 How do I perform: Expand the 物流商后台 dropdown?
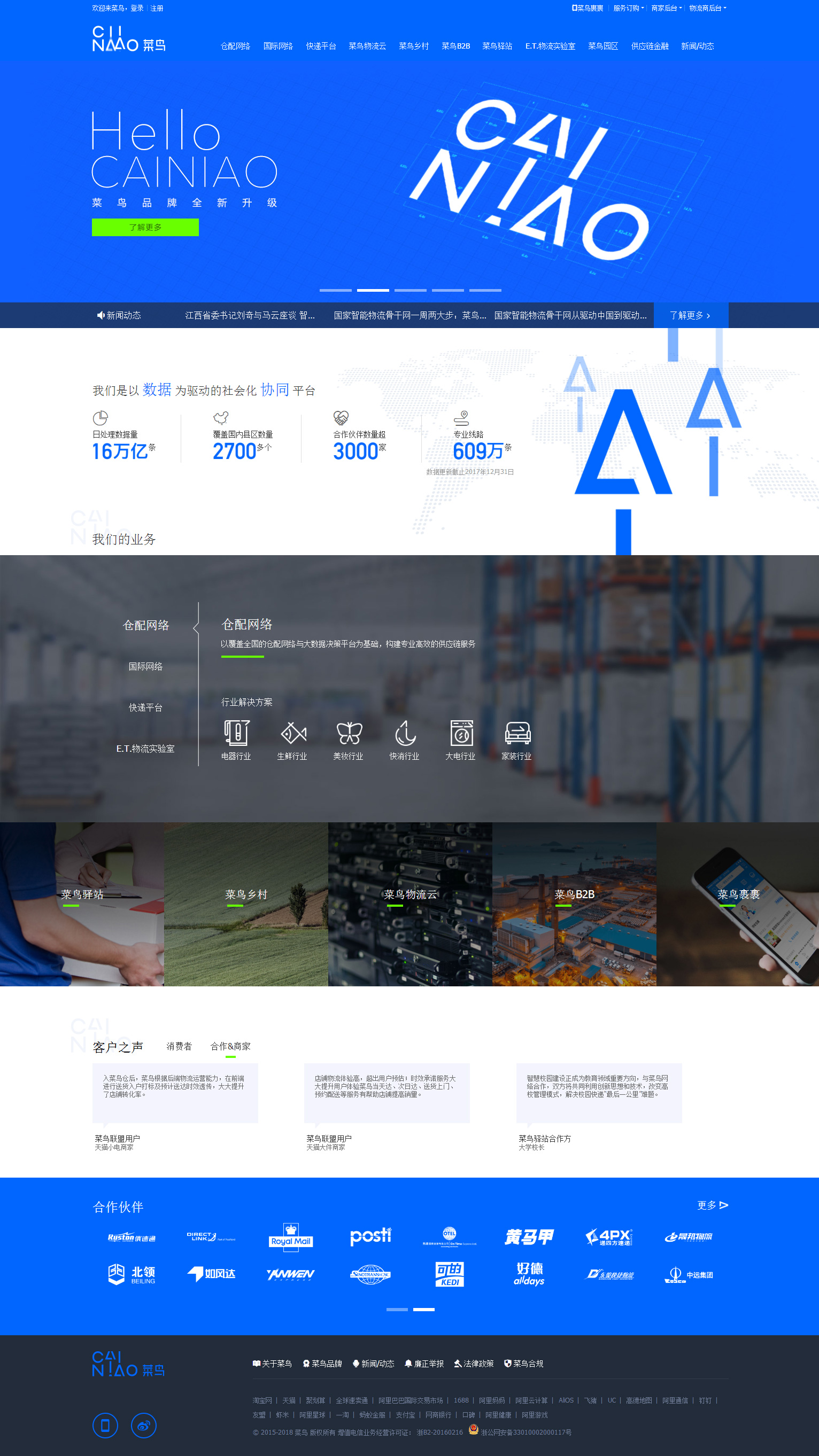coord(707,8)
